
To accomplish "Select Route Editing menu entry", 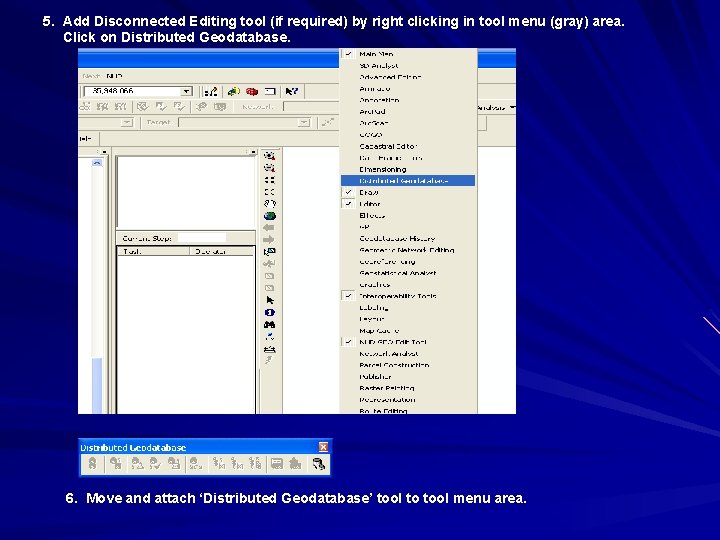I will (408, 411).
